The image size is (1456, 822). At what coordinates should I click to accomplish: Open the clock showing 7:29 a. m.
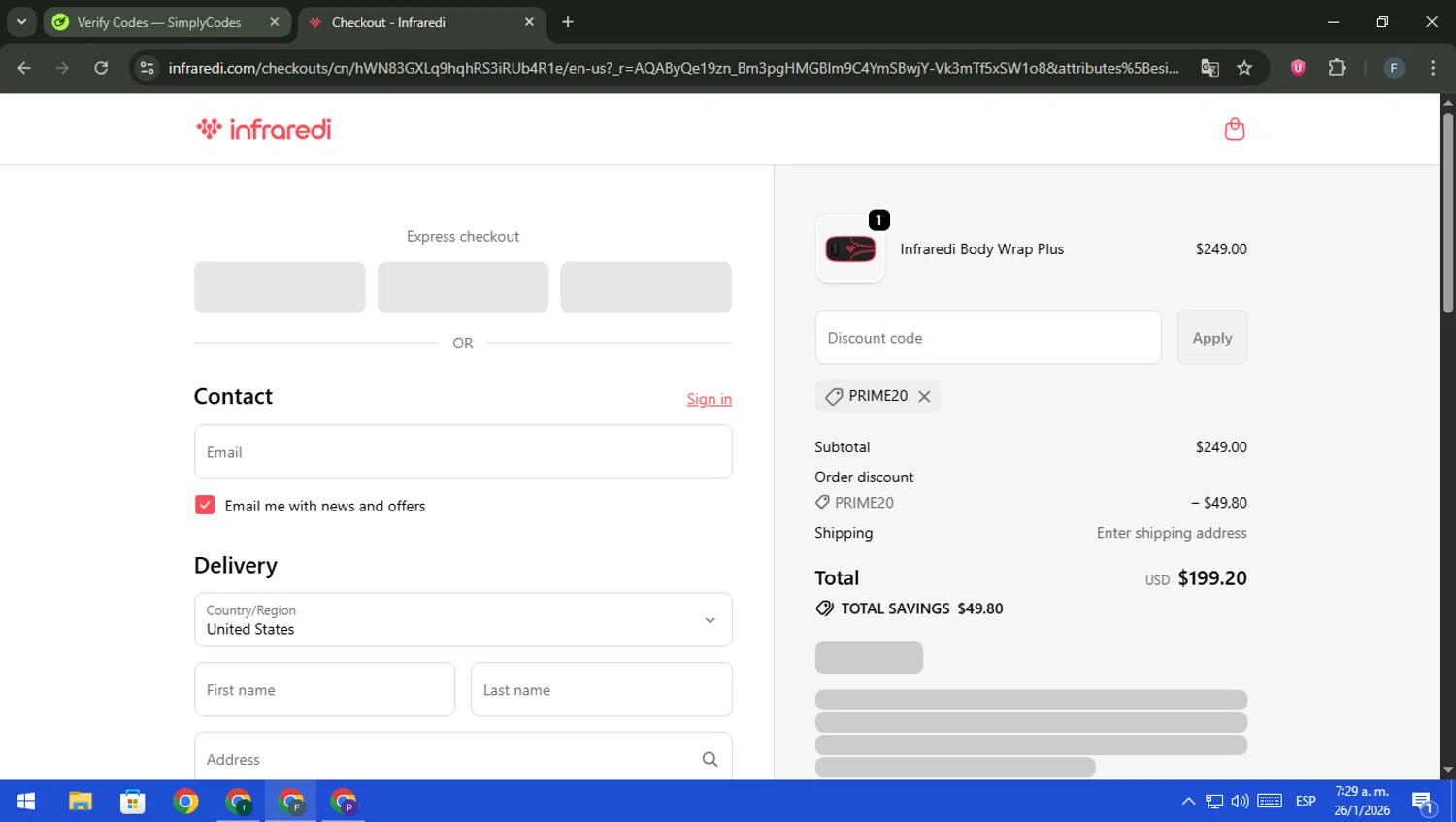click(1362, 802)
